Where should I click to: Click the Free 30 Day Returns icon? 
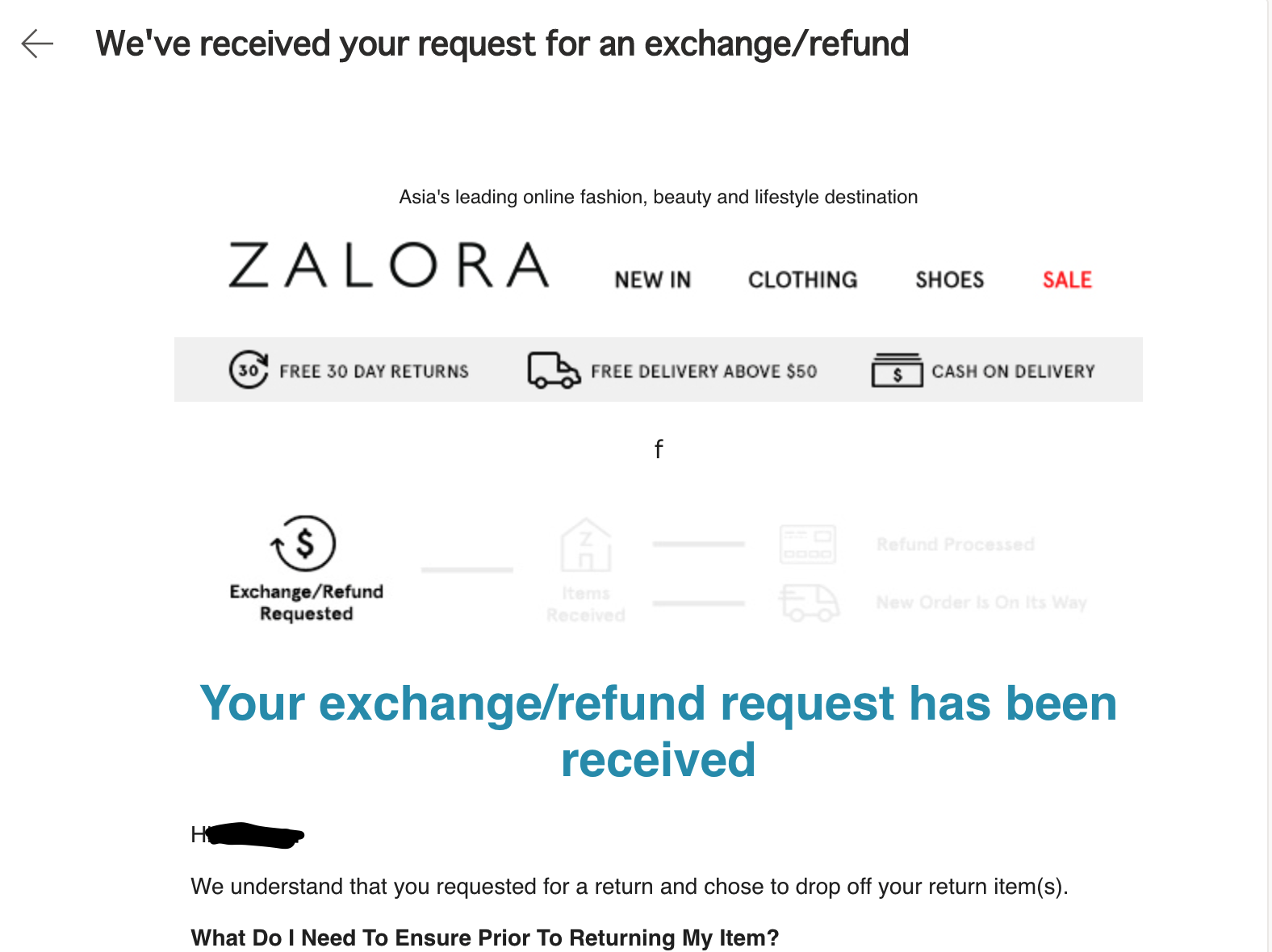point(247,370)
